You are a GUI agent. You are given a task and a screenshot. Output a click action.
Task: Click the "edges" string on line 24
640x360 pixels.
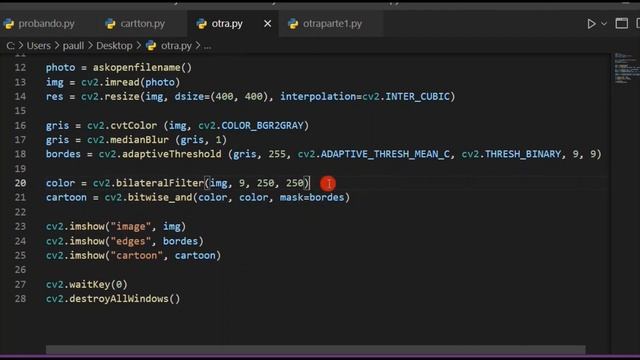point(131,241)
